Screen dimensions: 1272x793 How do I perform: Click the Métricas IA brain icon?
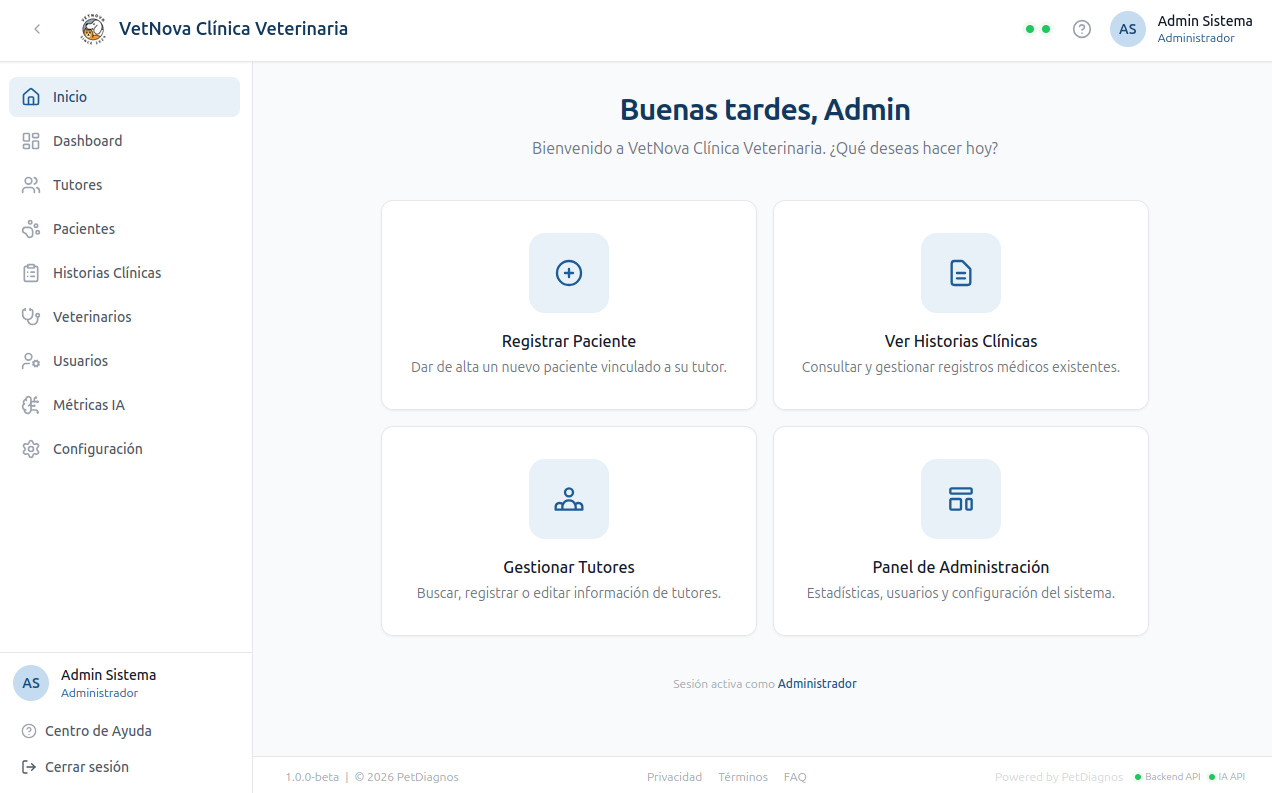tap(31, 405)
